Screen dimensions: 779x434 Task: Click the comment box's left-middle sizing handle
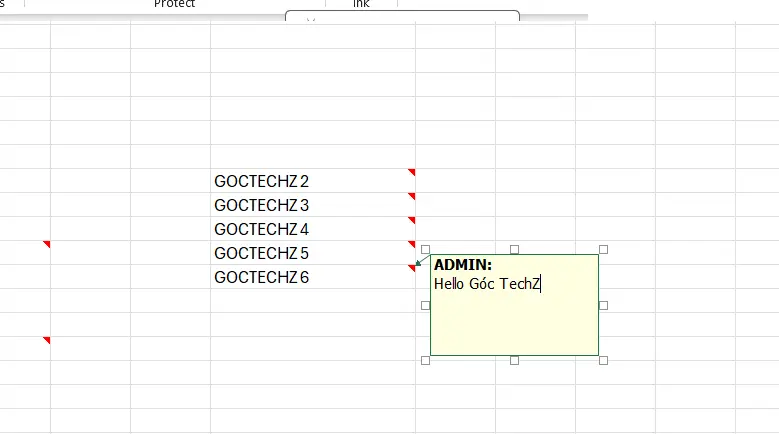[425, 305]
